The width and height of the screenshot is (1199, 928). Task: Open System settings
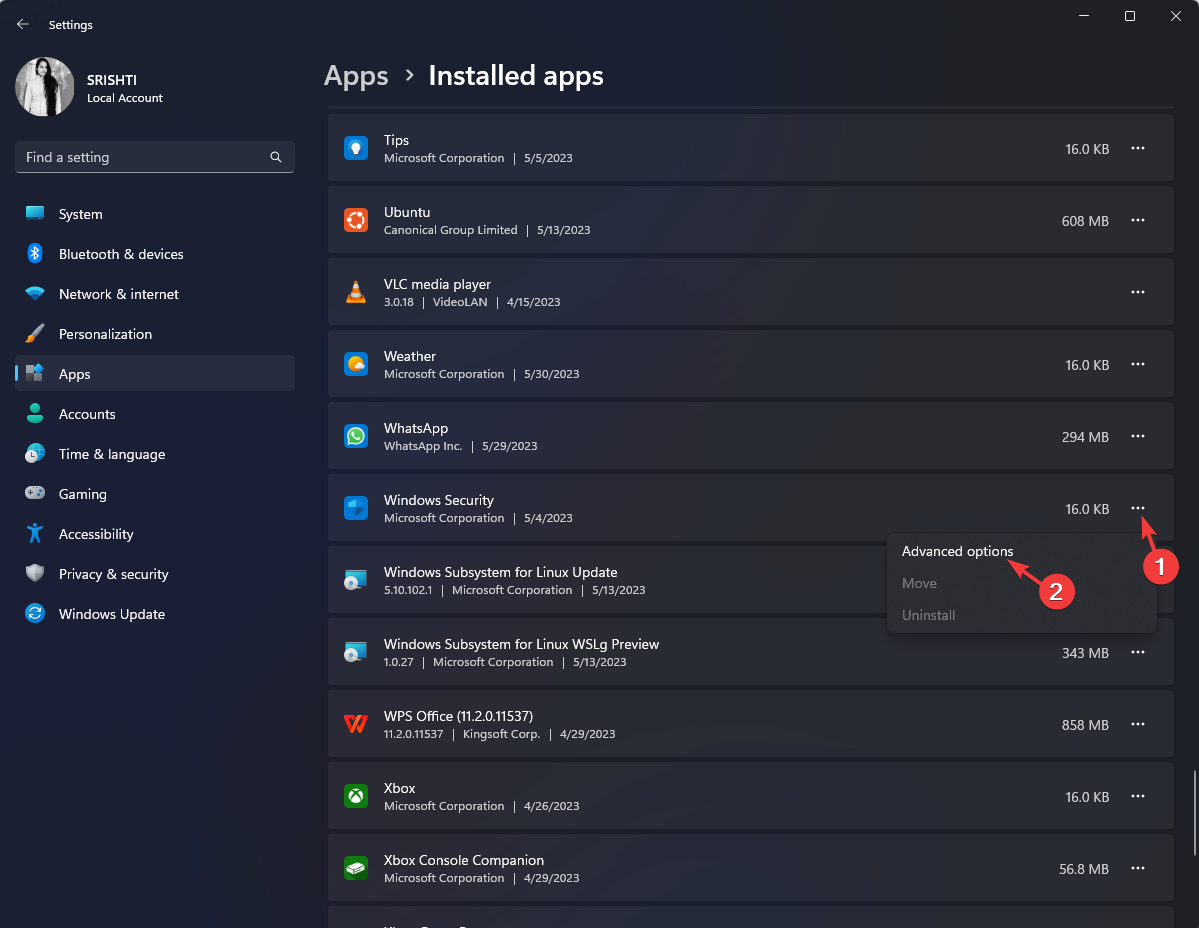[x=154, y=214]
